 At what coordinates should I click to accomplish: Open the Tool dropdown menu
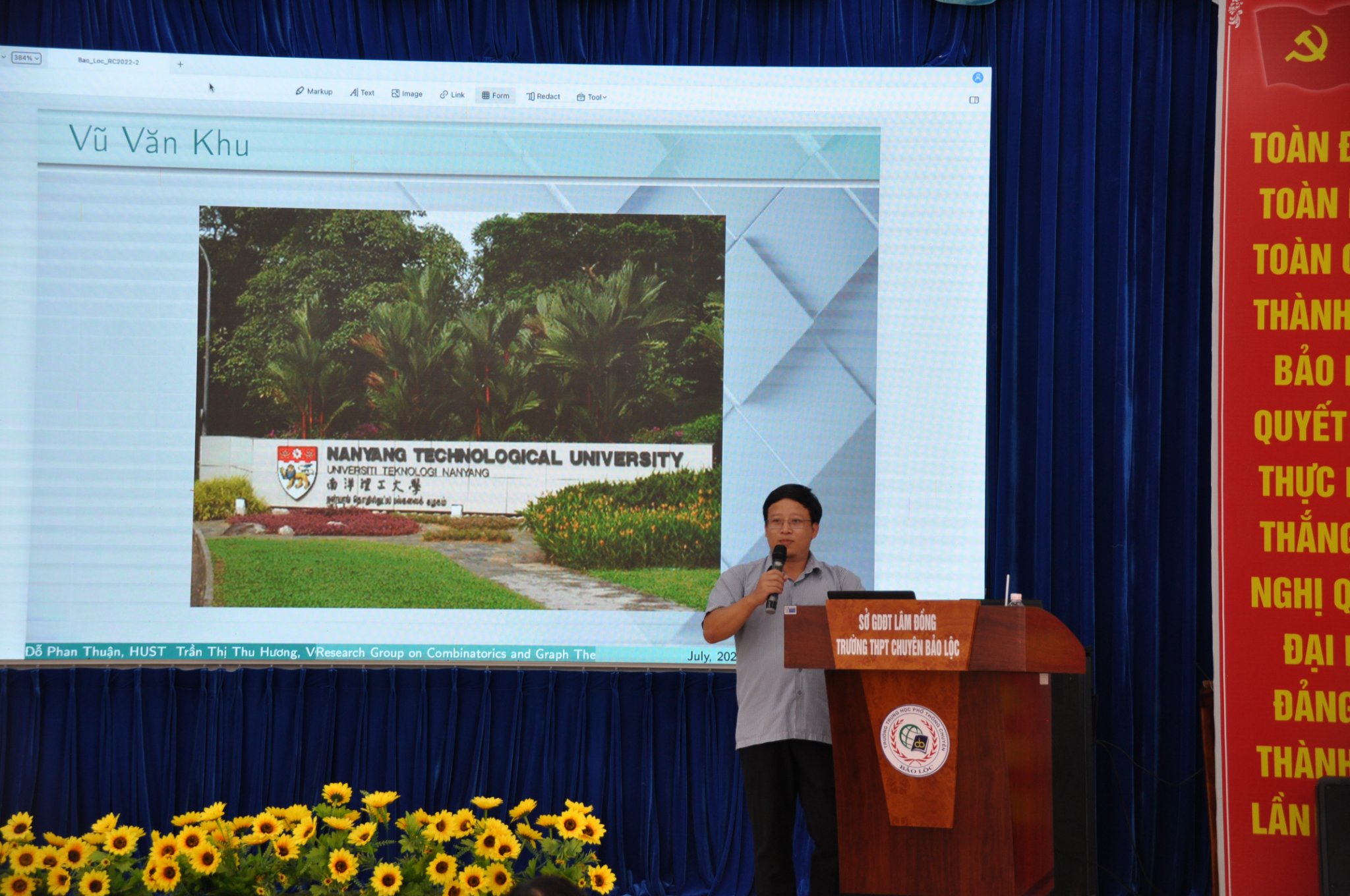click(592, 97)
